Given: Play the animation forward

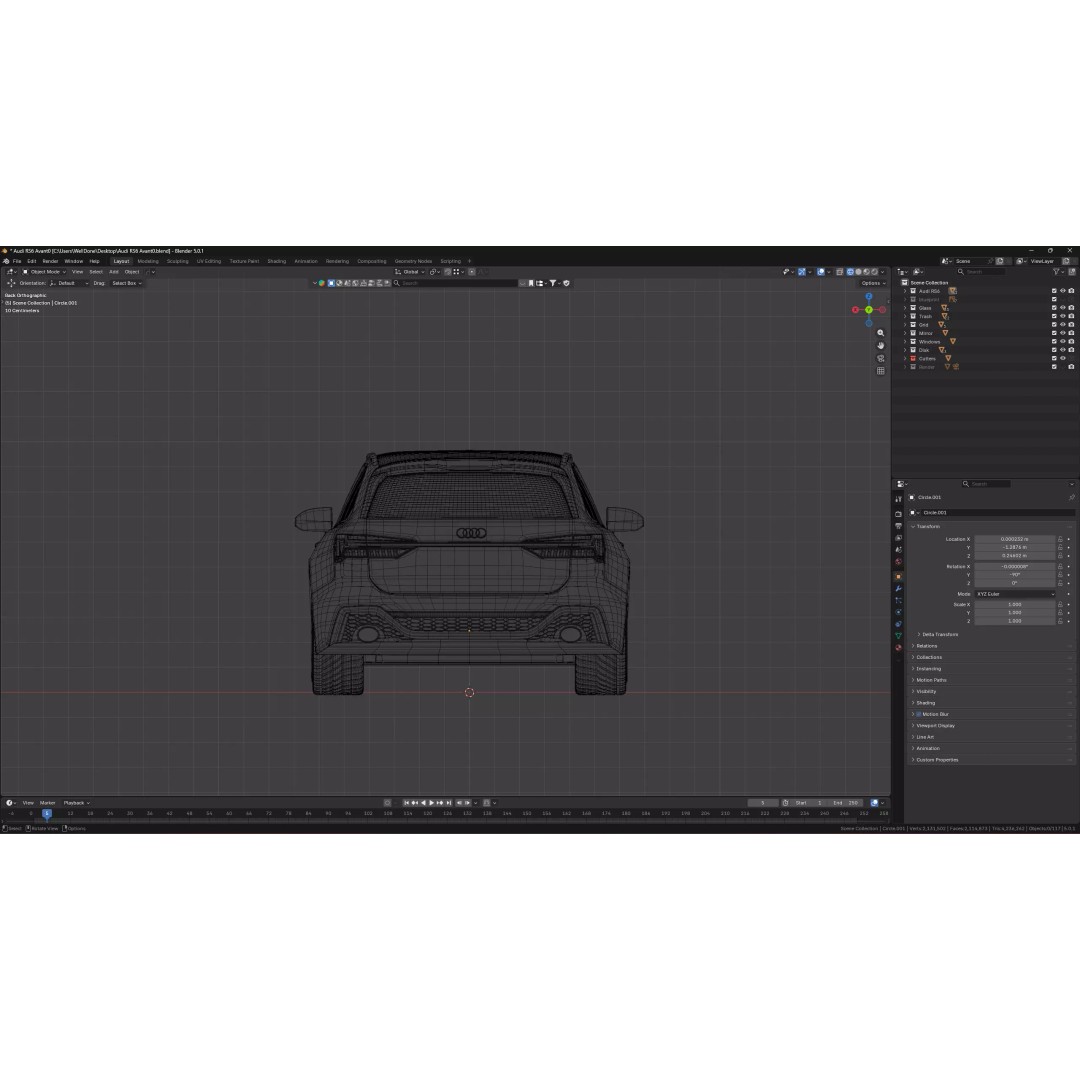Looking at the screenshot, I should 432,803.
